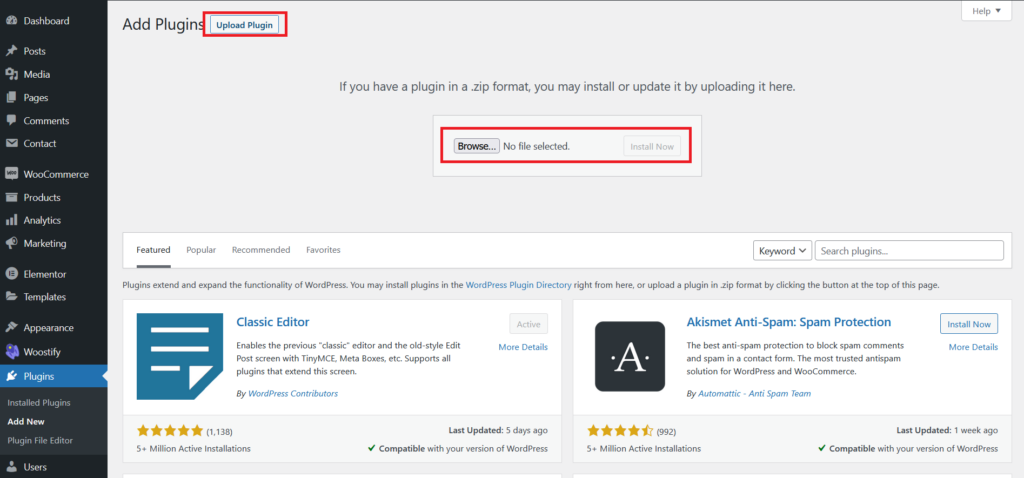Open the Classic Editor title link
The height and width of the screenshot is (478, 1024).
click(x=273, y=322)
